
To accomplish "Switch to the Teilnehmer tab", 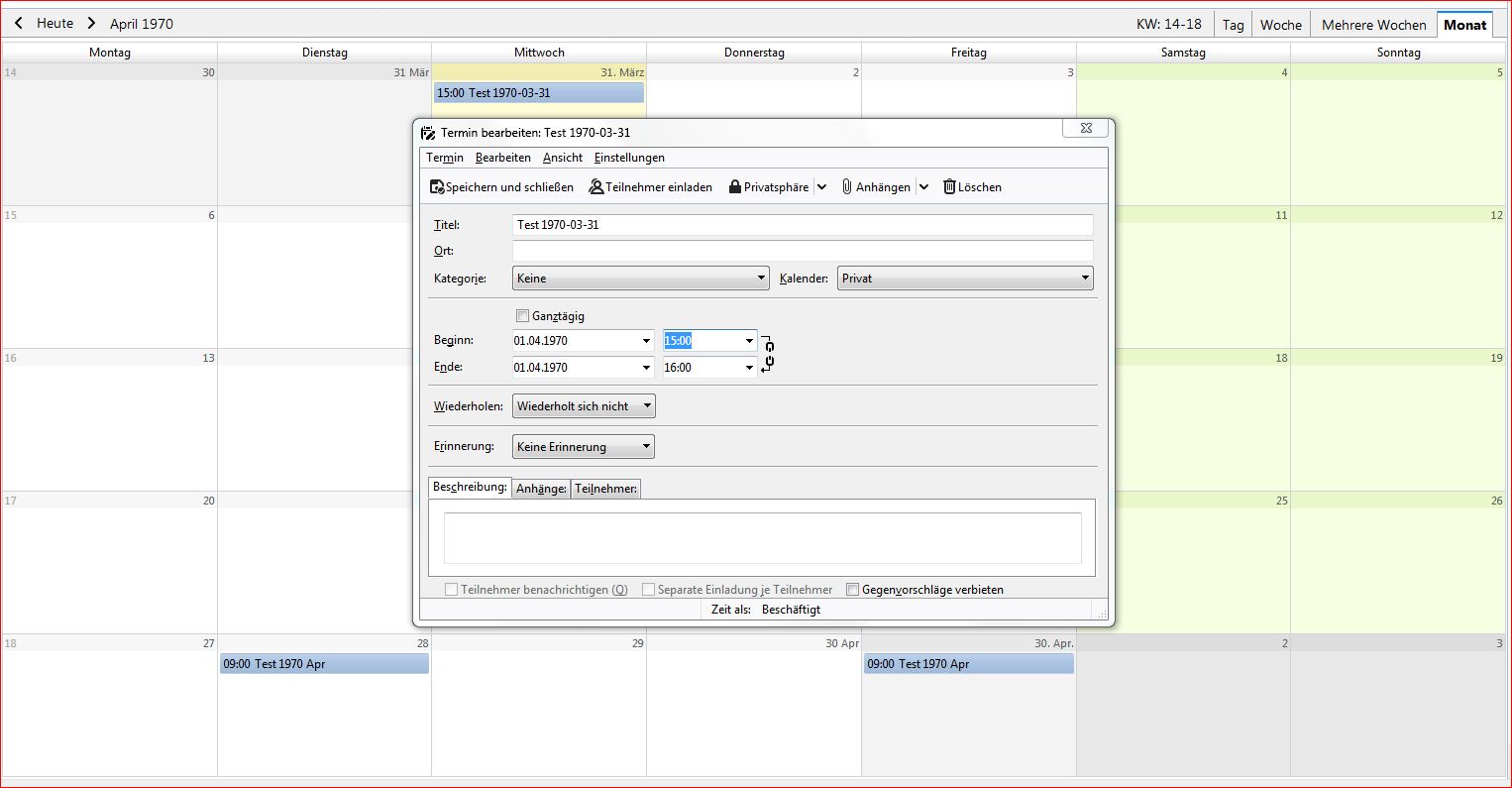I will (x=606, y=489).
